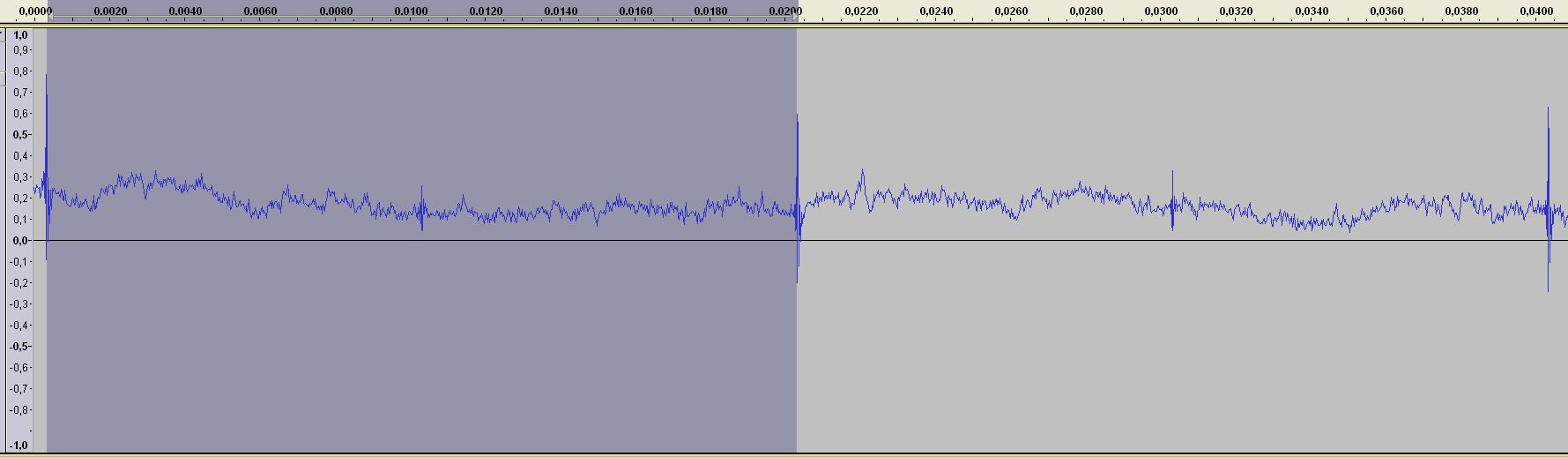This screenshot has height=457, width=1568.
Task: Click the 0,5 label on the amplitude scale
Action: click(x=20, y=135)
